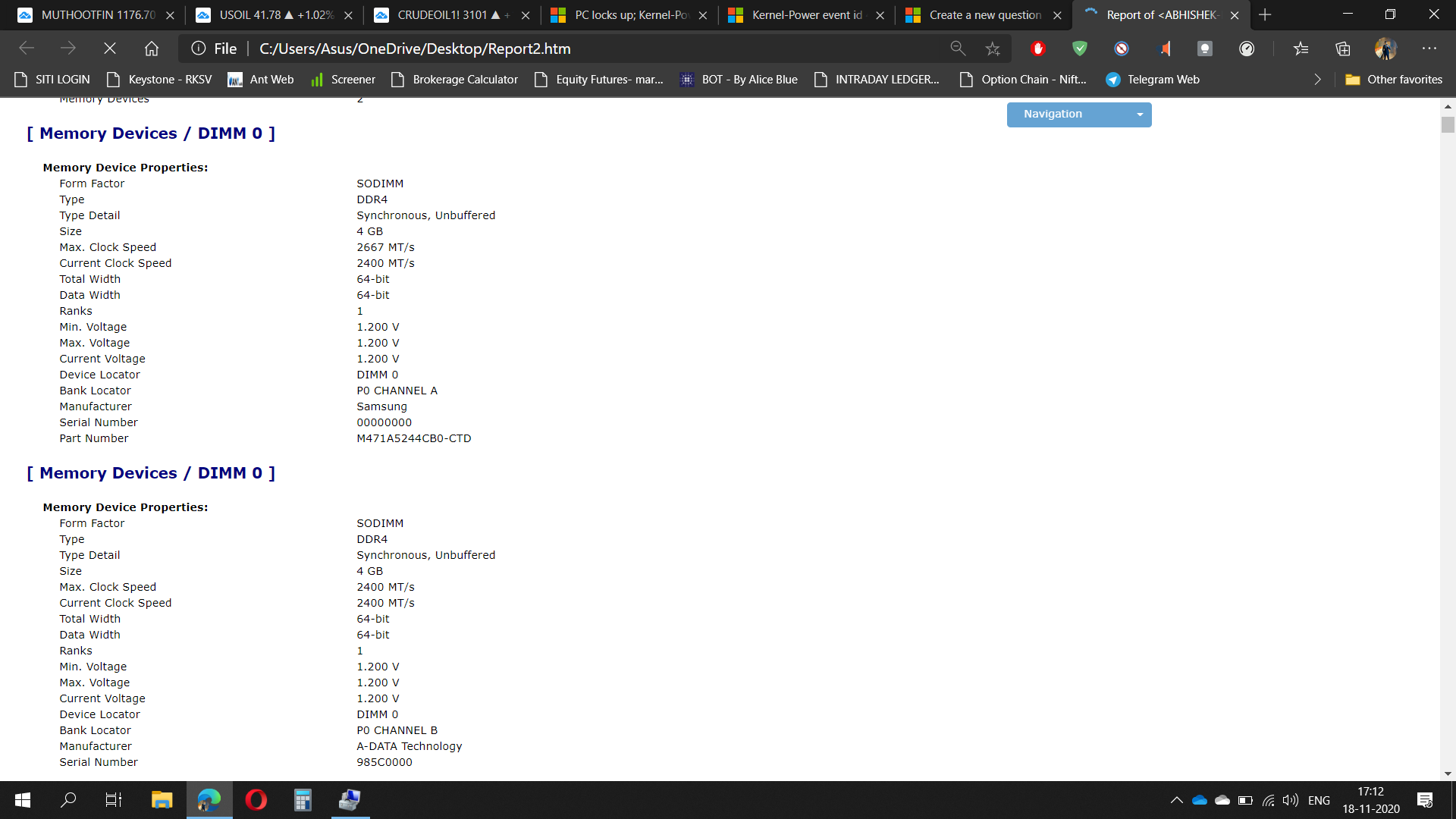Select the Samsung manufacturer value
1456x819 pixels.
pyautogui.click(x=381, y=406)
